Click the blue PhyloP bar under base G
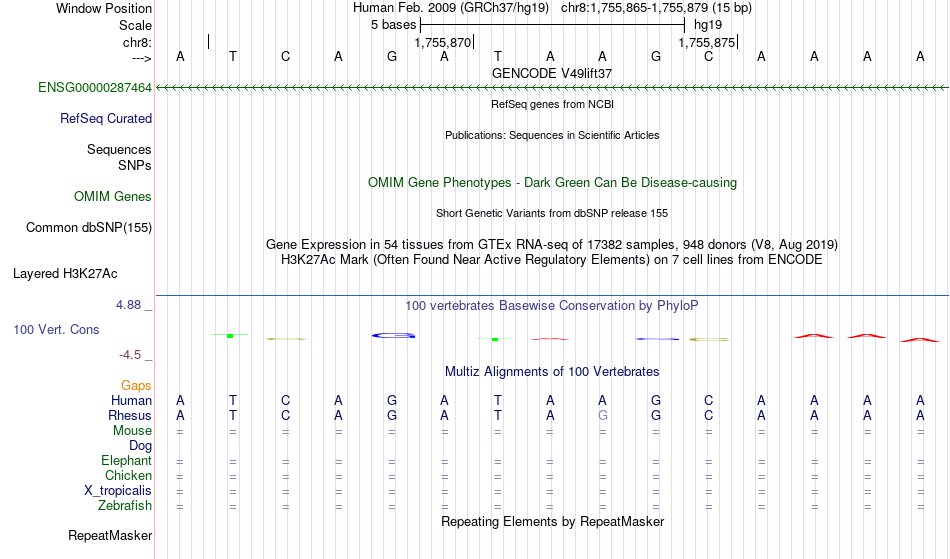 point(393,336)
